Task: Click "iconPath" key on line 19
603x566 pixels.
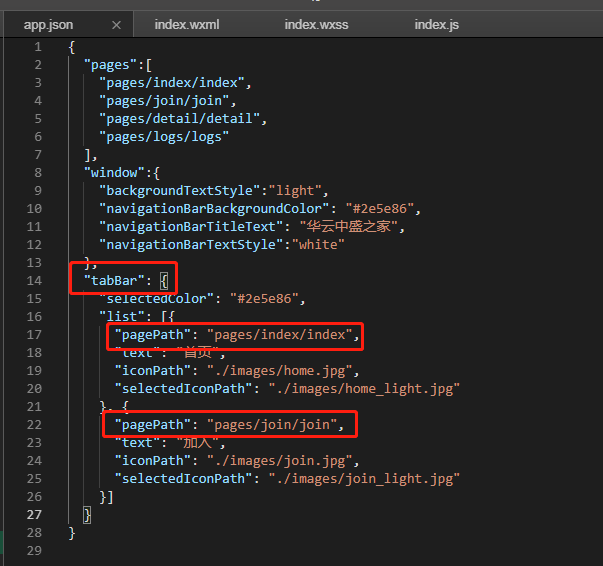Action: pyautogui.click(x=153, y=371)
